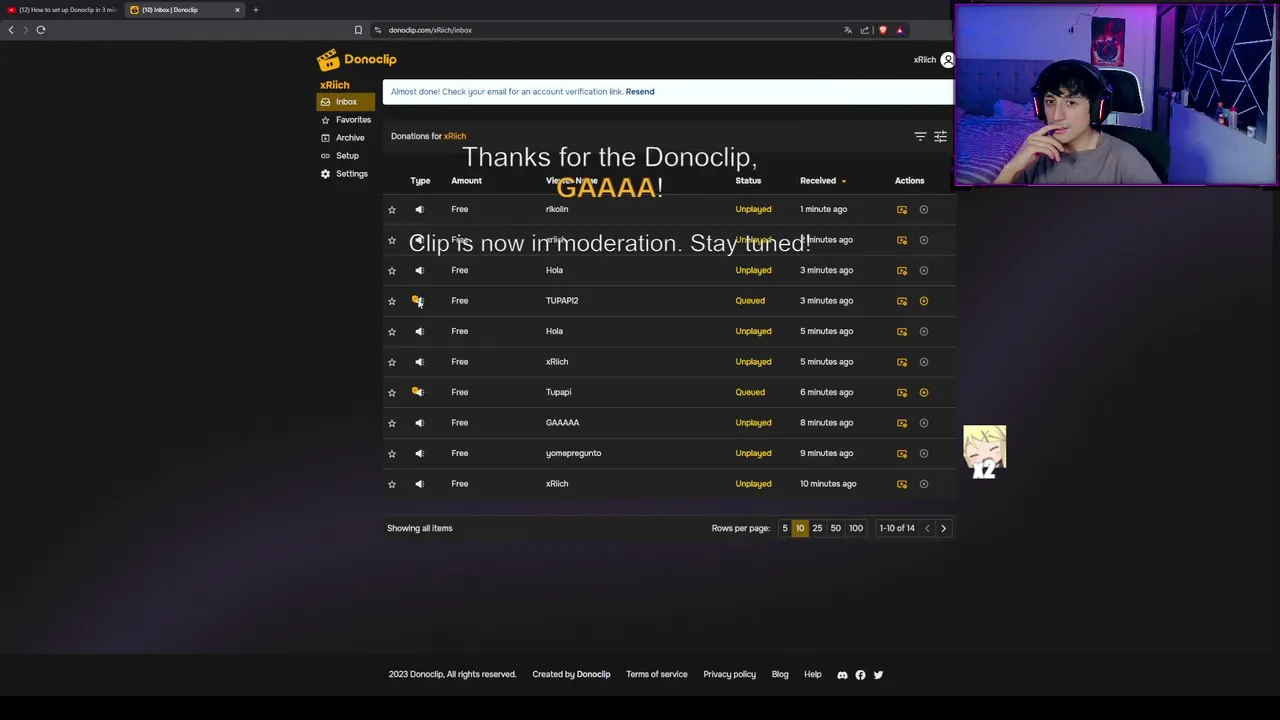The width and height of the screenshot is (1280, 720).
Task: Open Terms of service footer link
Action: click(x=657, y=675)
